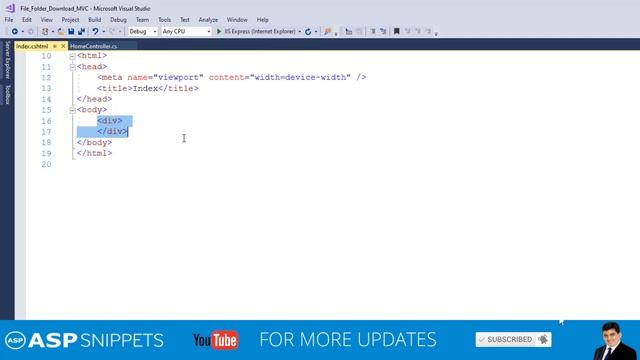Image resolution: width=640 pixels, height=360 pixels.
Task: Click the ASP Snippets logo
Action: (84, 340)
